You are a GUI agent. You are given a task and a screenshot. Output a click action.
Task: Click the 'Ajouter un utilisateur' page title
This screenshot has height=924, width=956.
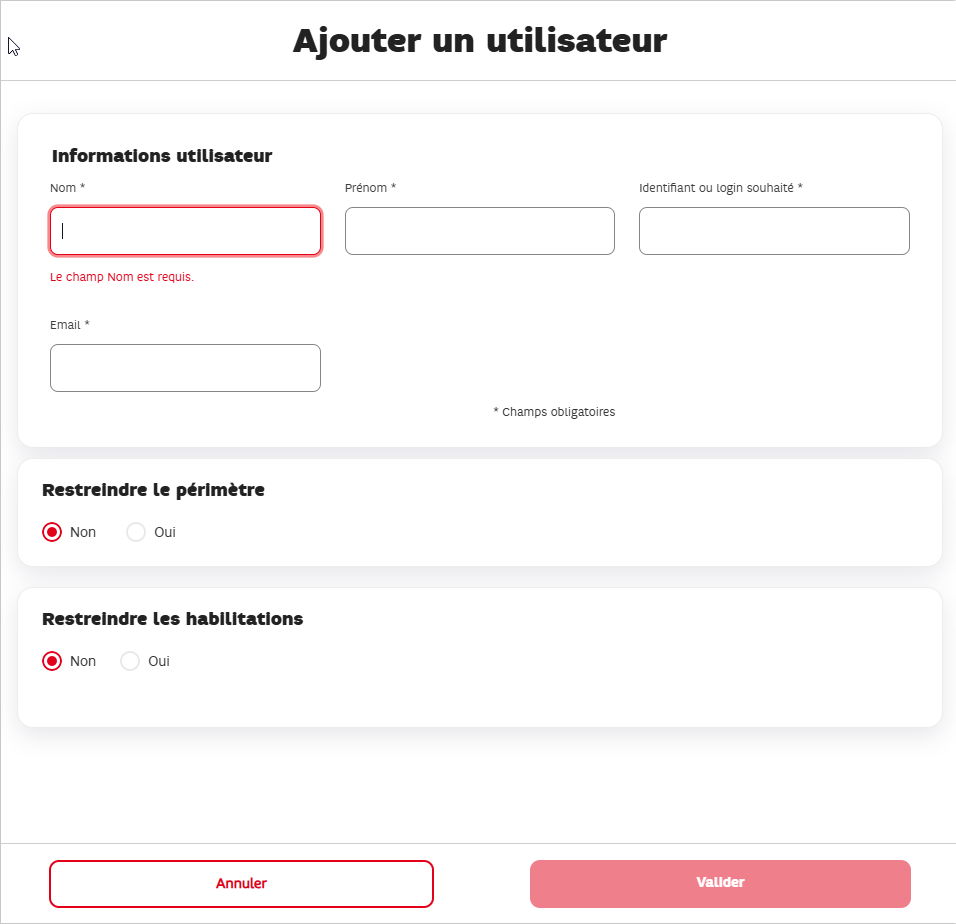pos(480,41)
